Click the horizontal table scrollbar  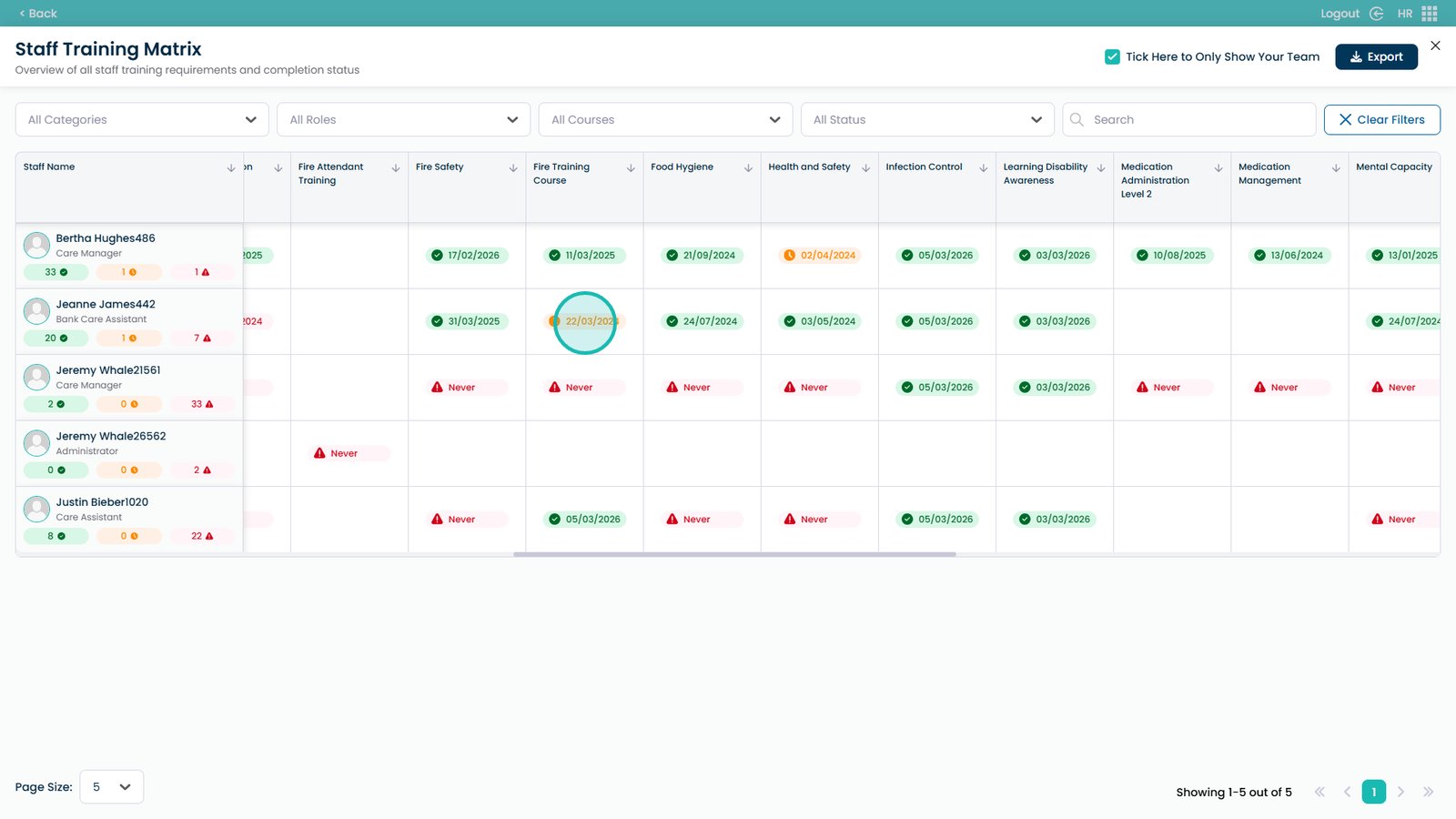[x=734, y=554]
